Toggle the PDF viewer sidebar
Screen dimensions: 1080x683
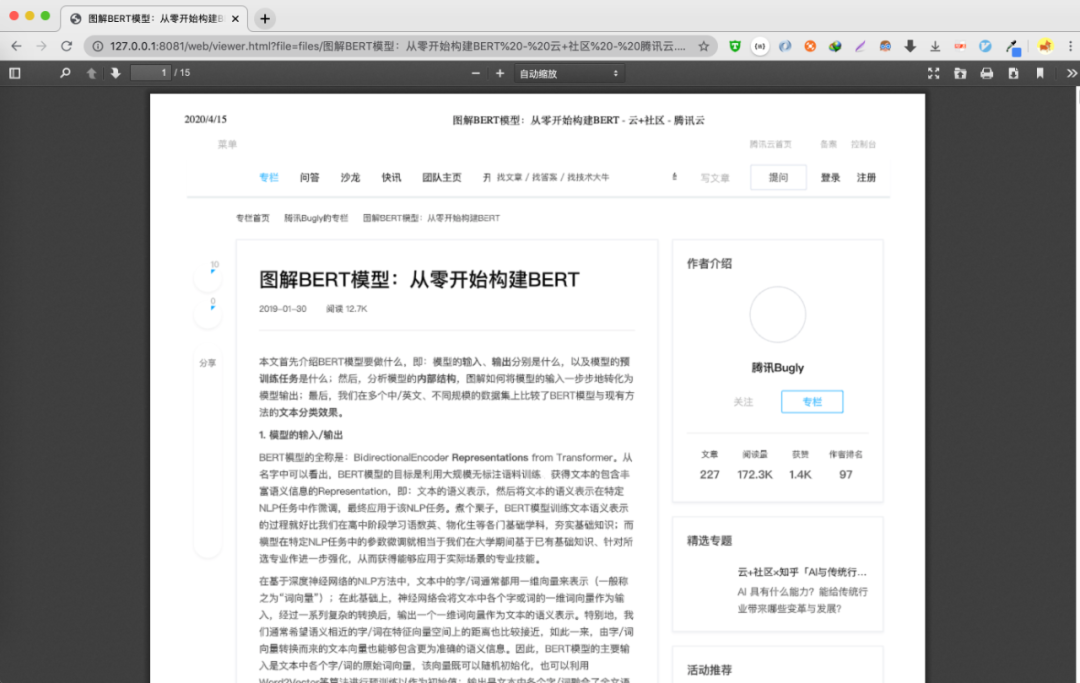click(x=14, y=73)
